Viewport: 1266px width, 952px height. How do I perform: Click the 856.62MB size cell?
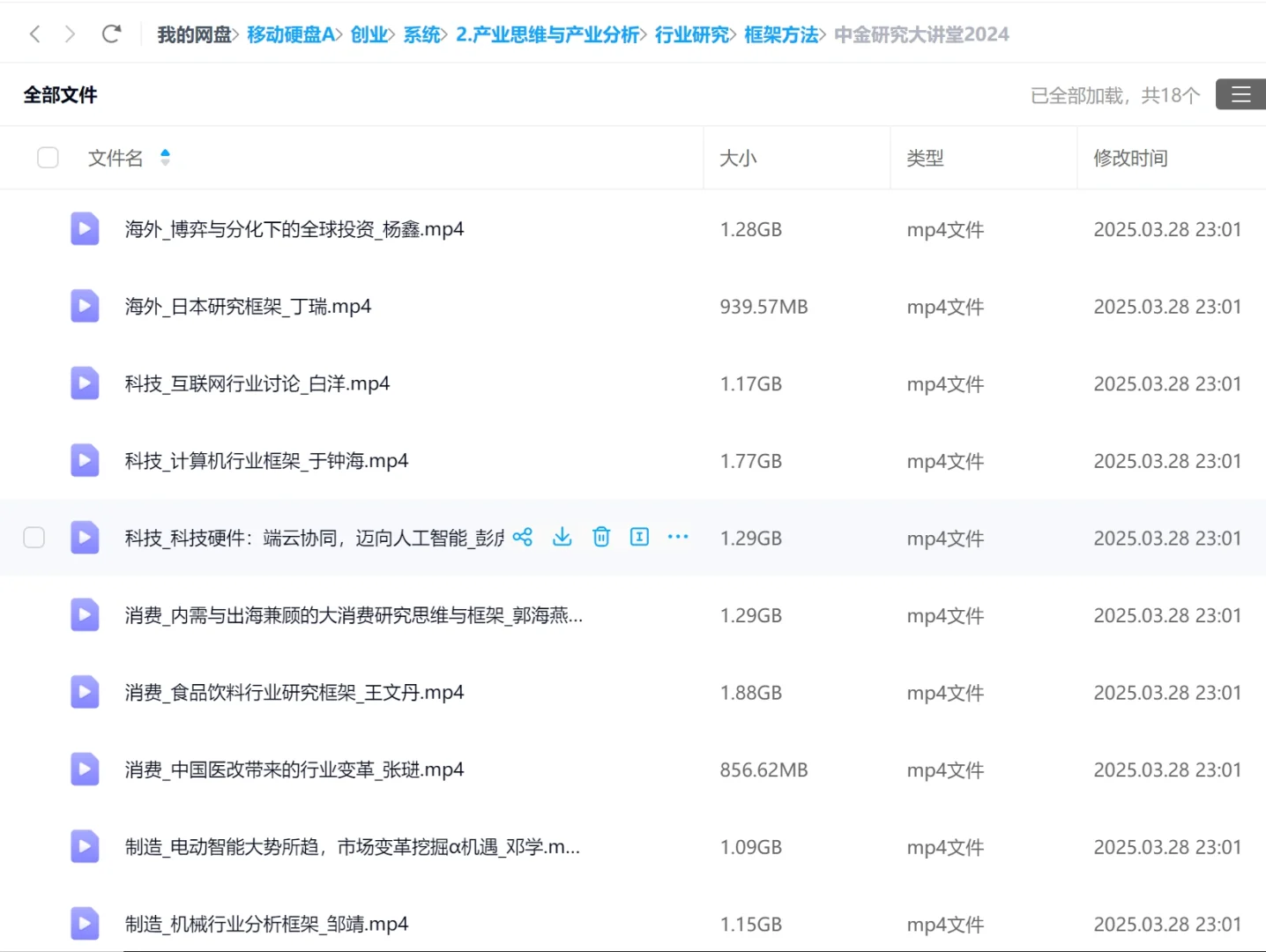point(763,770)
